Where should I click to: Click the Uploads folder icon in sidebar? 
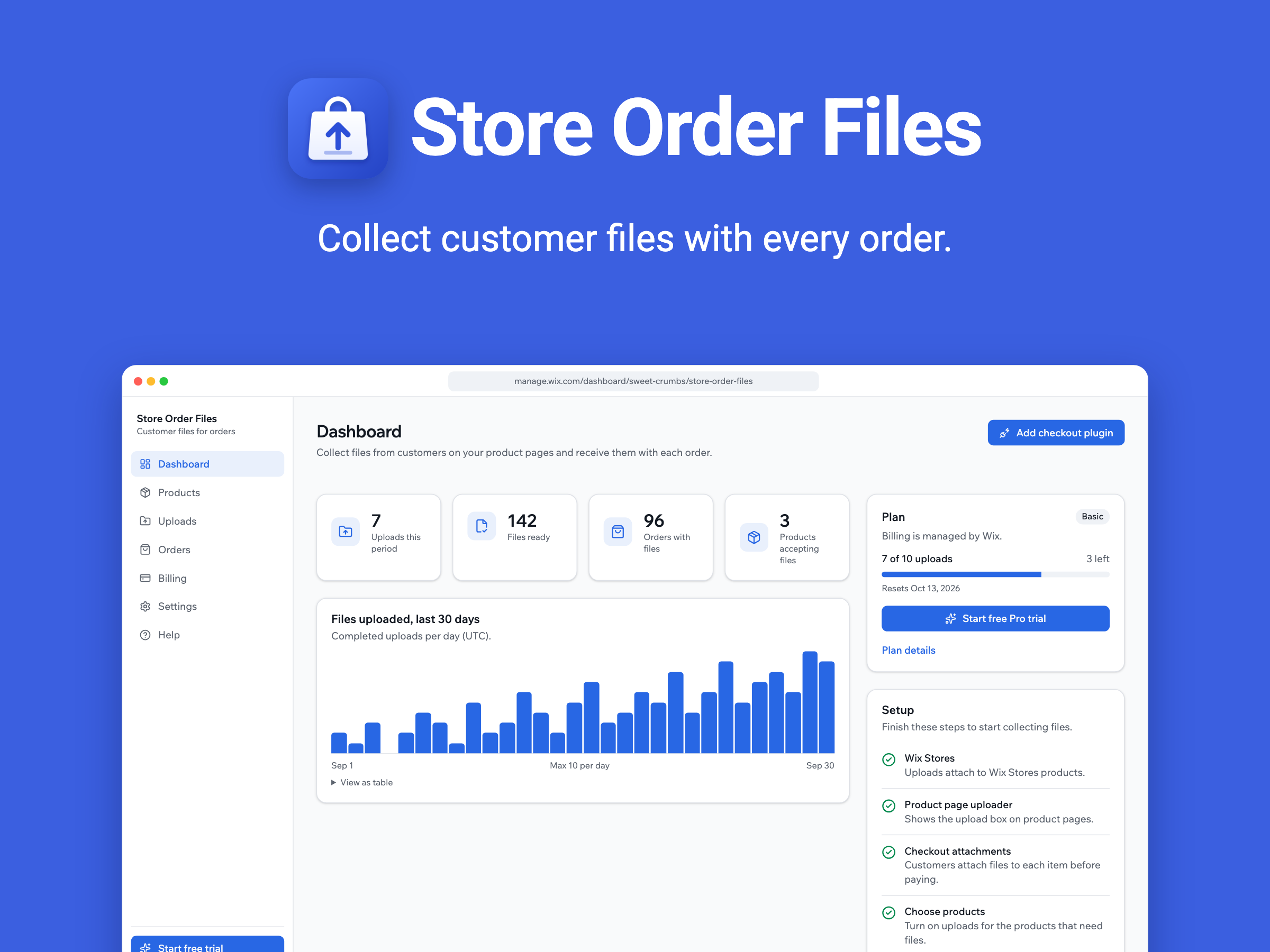pyautogui.click(x=146, y=521)
